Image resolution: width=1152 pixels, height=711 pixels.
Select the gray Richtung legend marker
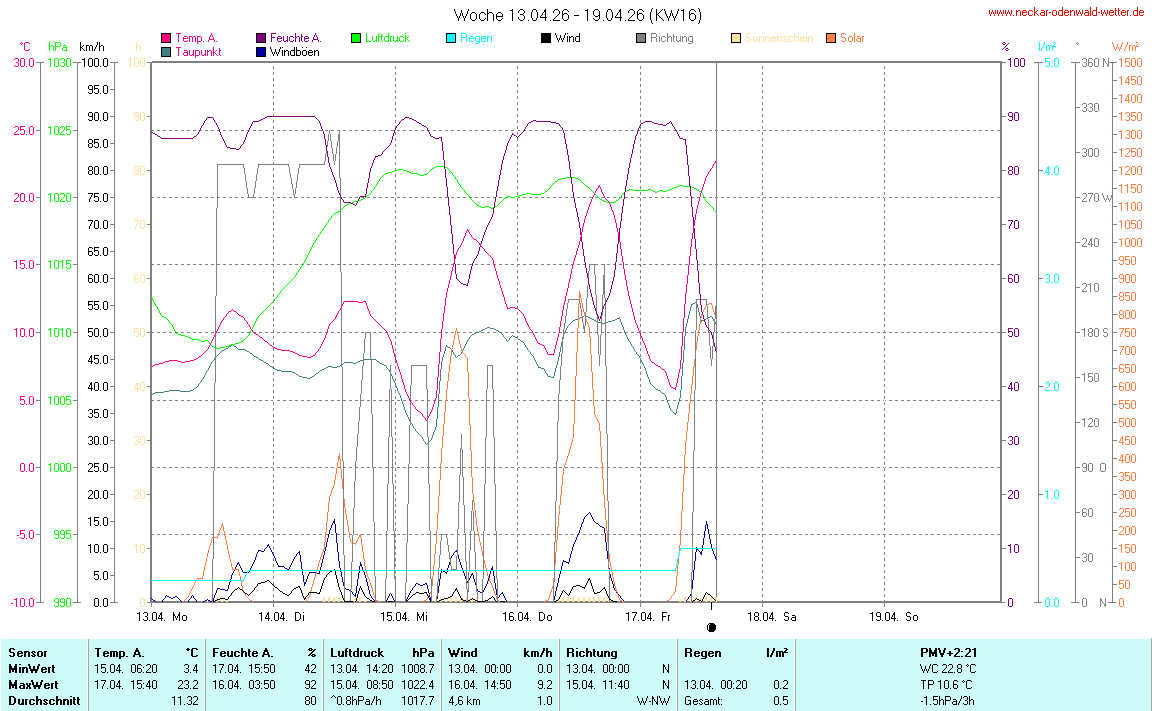pos(641,38)
